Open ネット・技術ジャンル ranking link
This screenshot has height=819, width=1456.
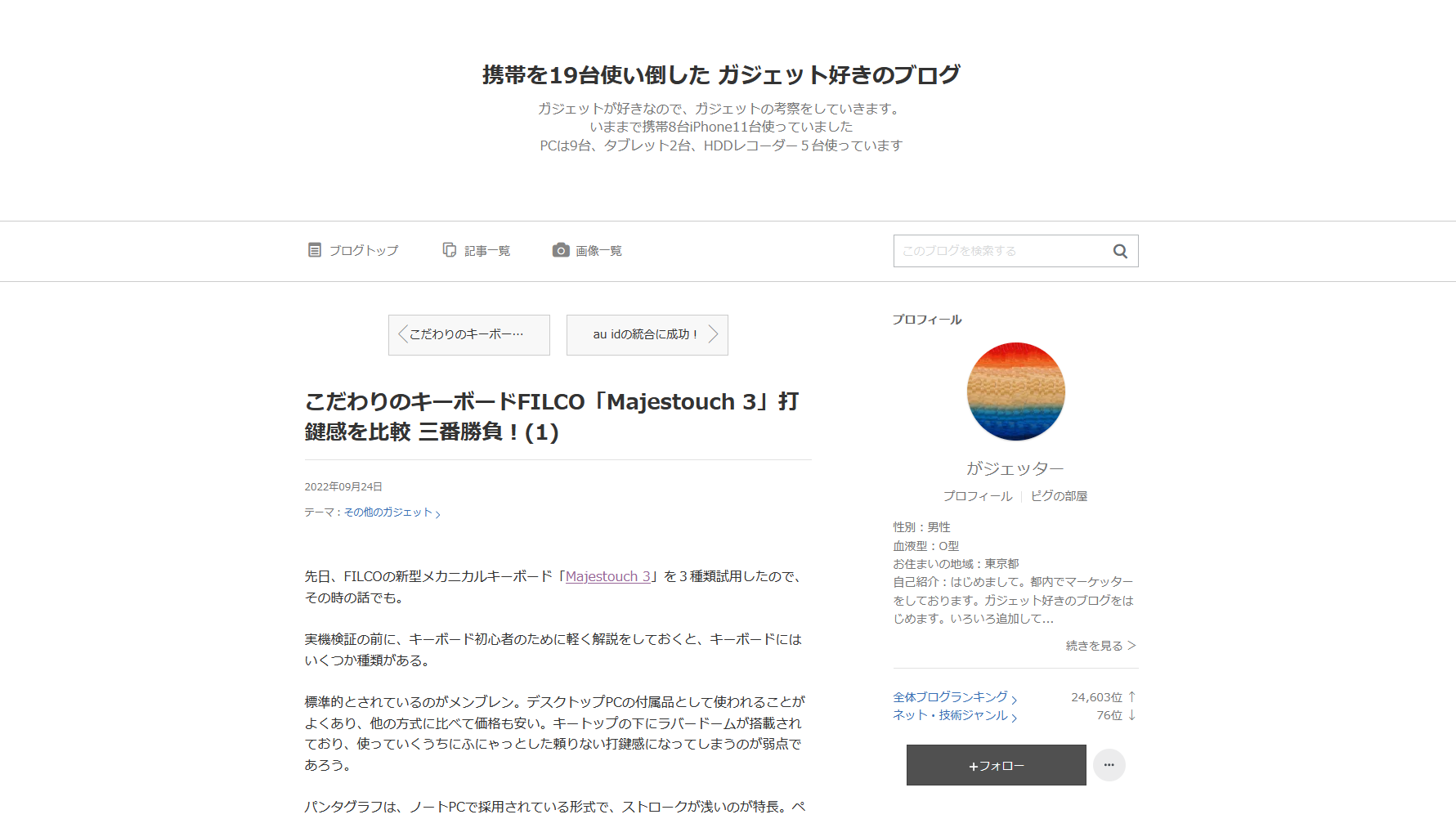(x=955, y=715)
